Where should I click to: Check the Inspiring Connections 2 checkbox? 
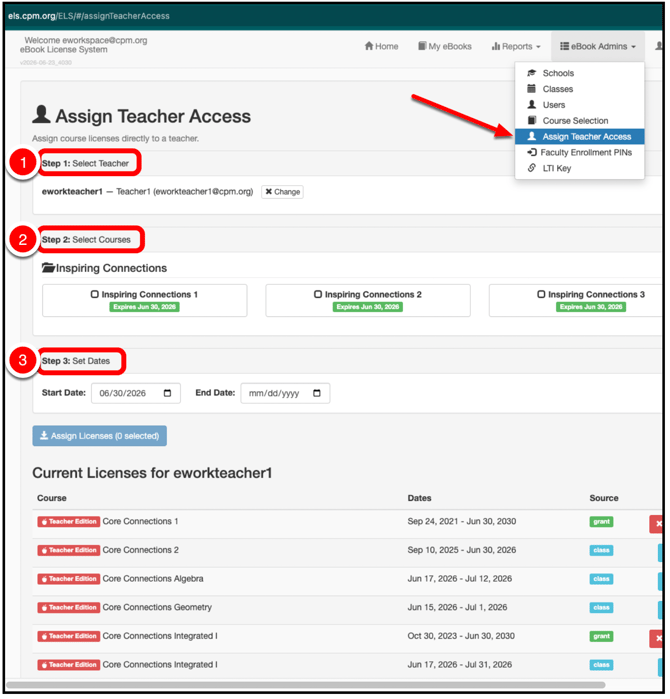point(319,296)
